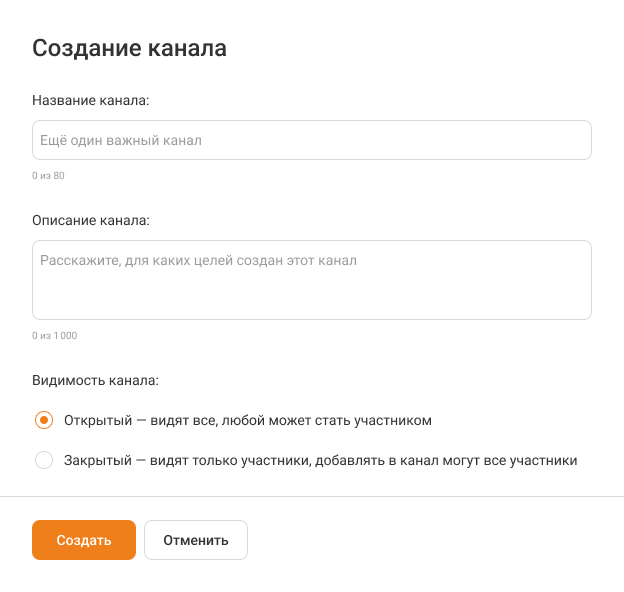The height and width of the screenshot is (592, 624).
Task: Click into the channel description textarea
Action: 311,280
